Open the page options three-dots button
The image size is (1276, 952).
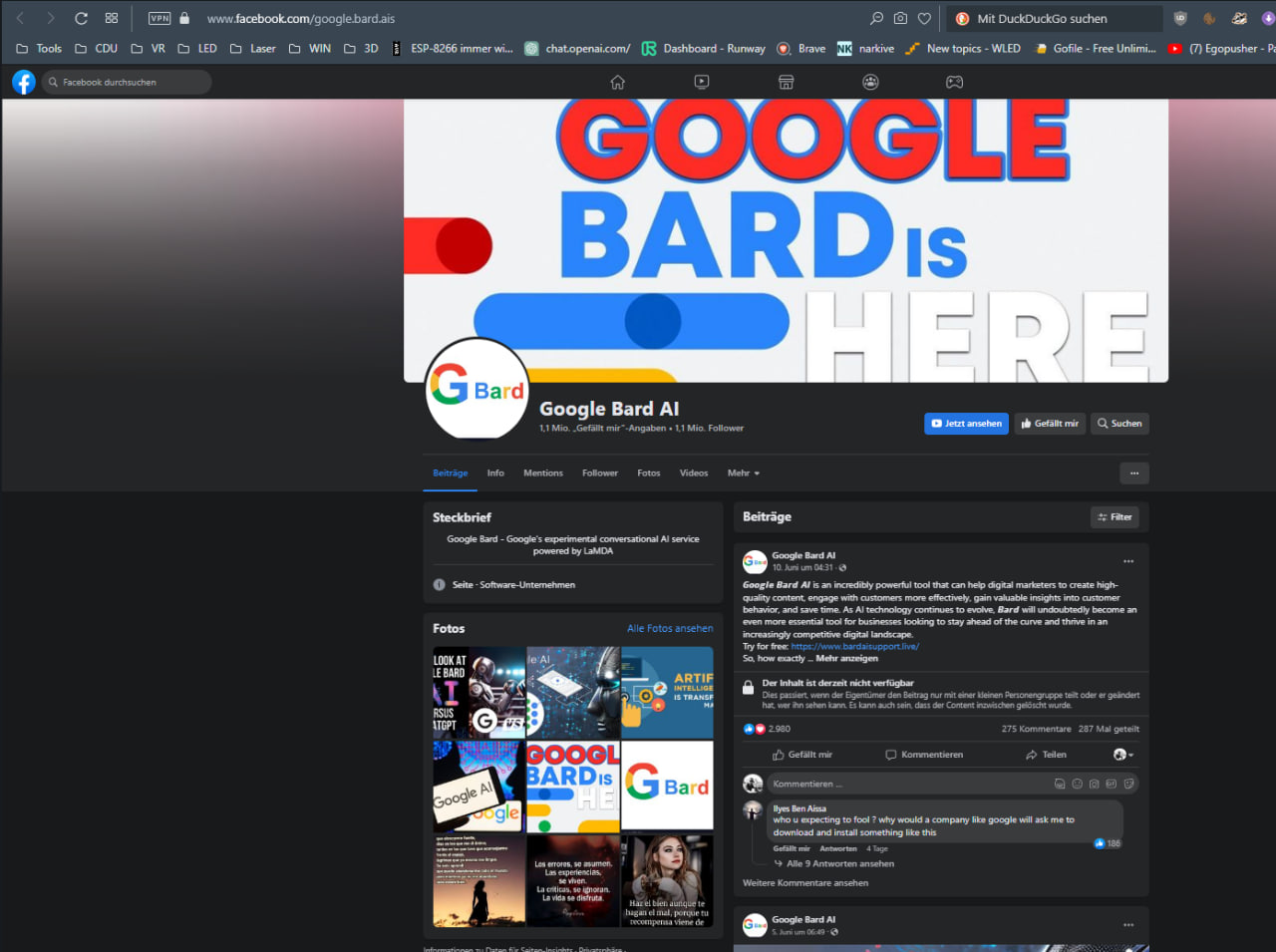1134,474
